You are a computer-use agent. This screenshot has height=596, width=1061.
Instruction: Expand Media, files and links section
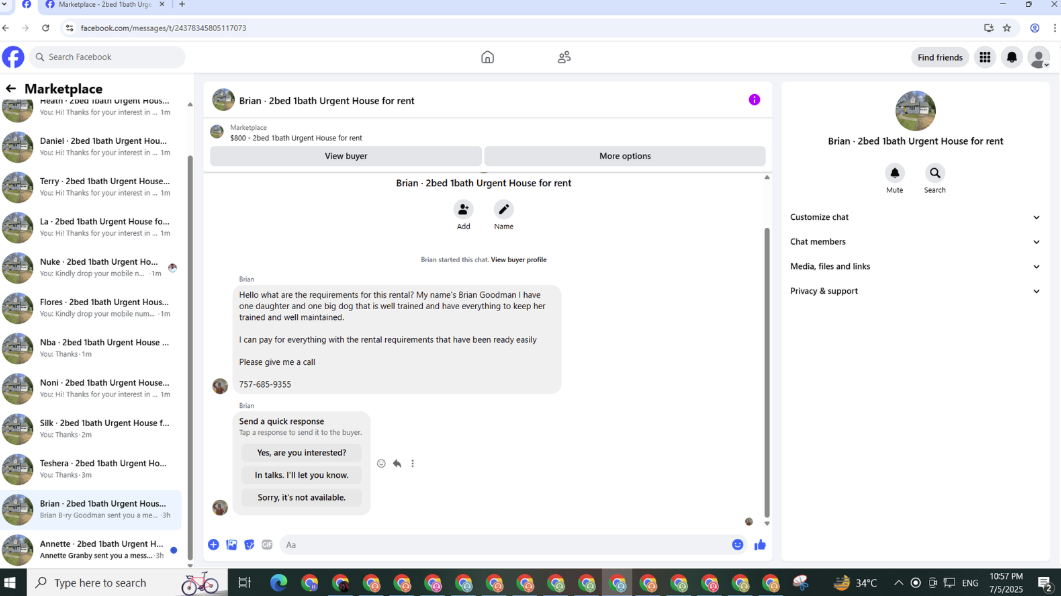(x=915, y=267)
